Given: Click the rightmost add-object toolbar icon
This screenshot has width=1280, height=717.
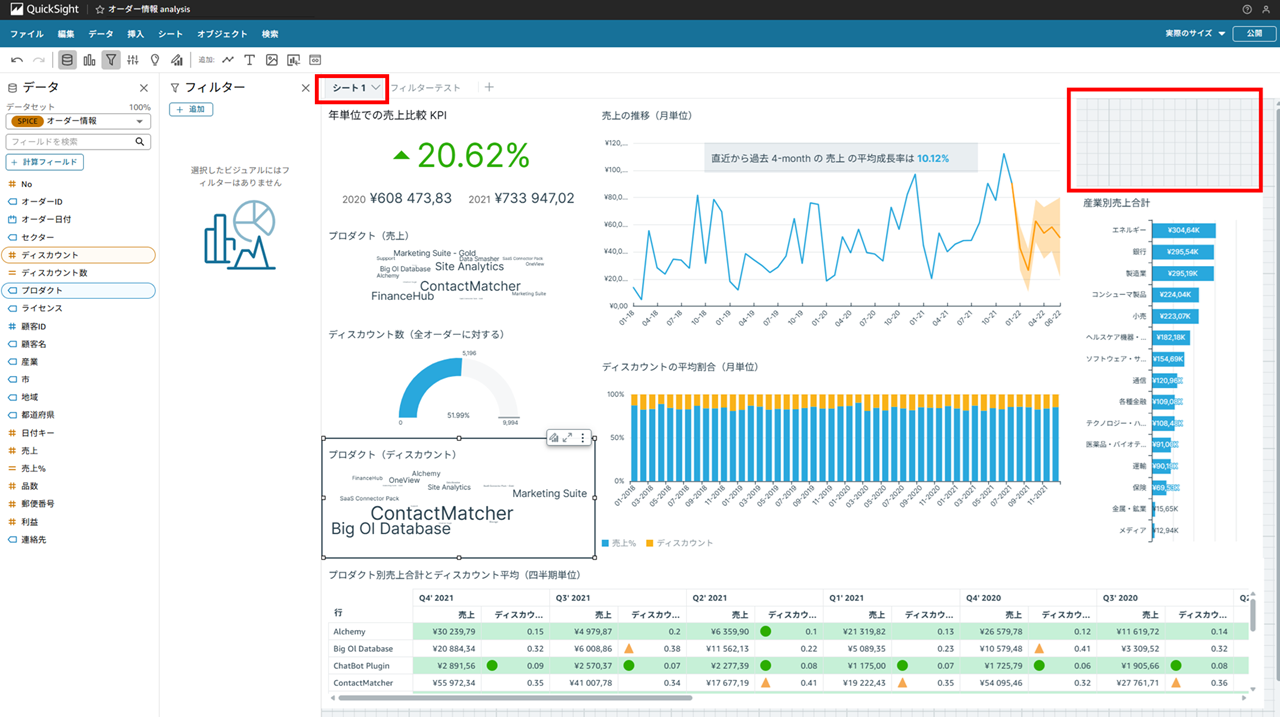Looking at the screenshot, I should pos(315,60).
